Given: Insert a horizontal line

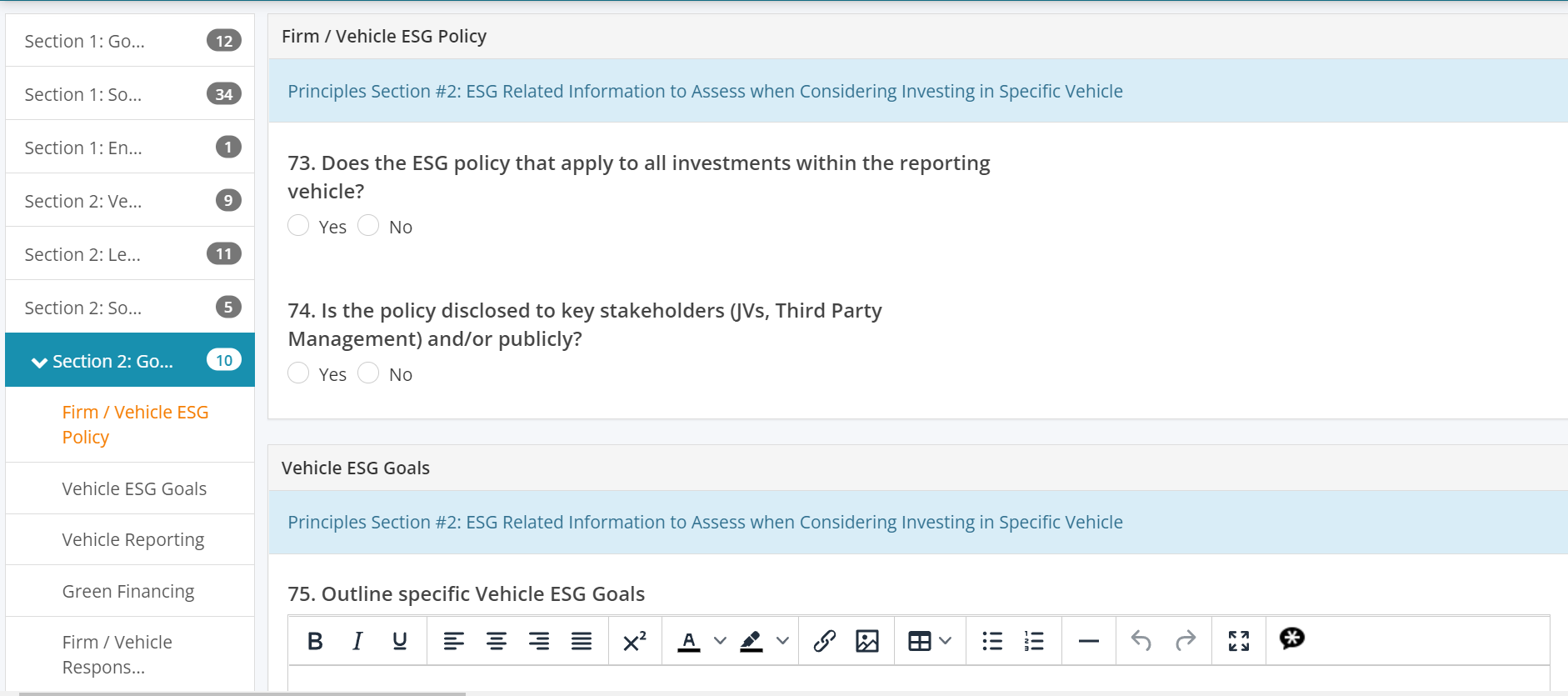Looking at the screenshot, I should pyautogui.click(x=1089, y=641).
